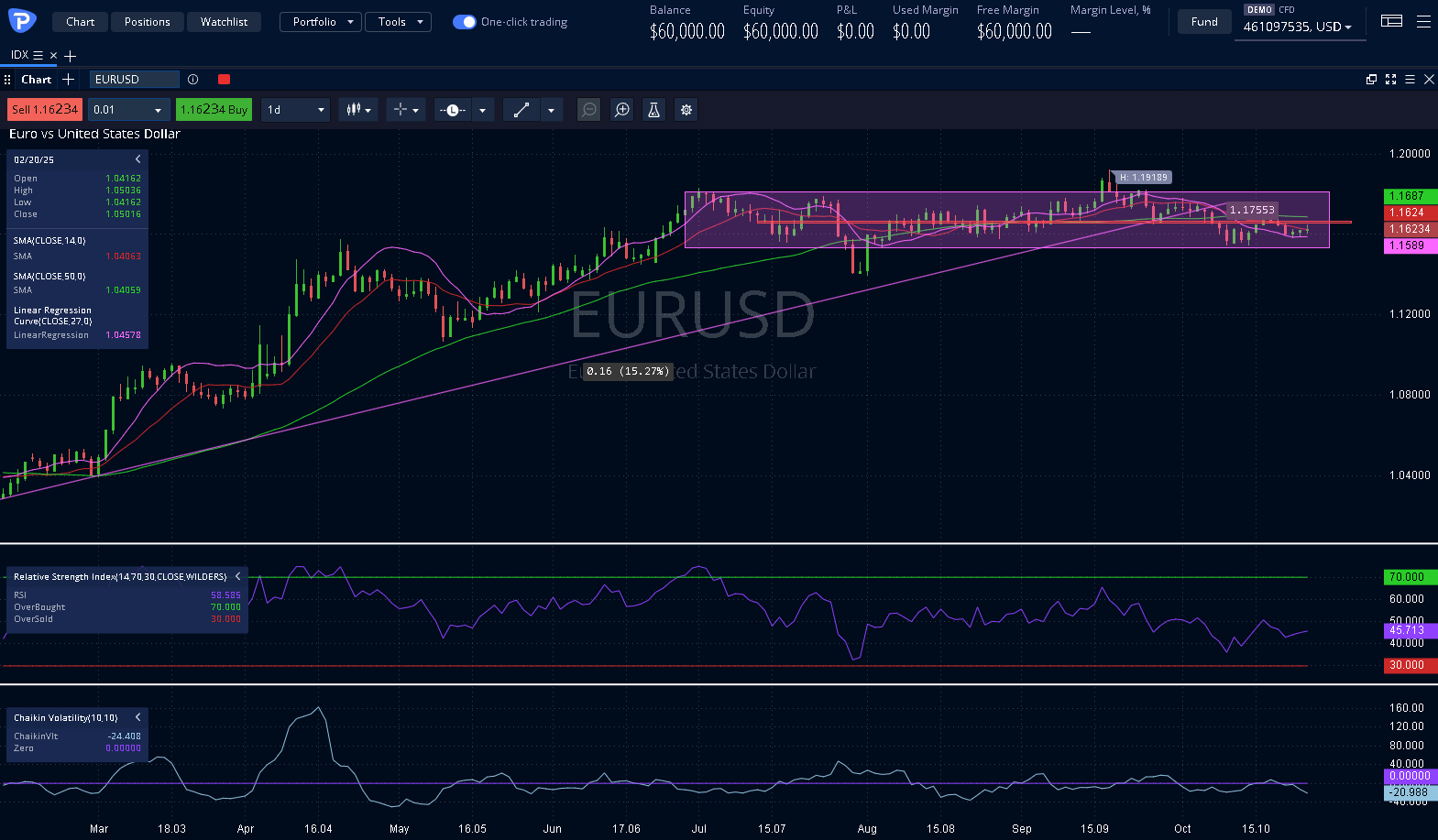Open the layout panel icon near account
Screen dimensions: 1438x840
[1391, 21]
